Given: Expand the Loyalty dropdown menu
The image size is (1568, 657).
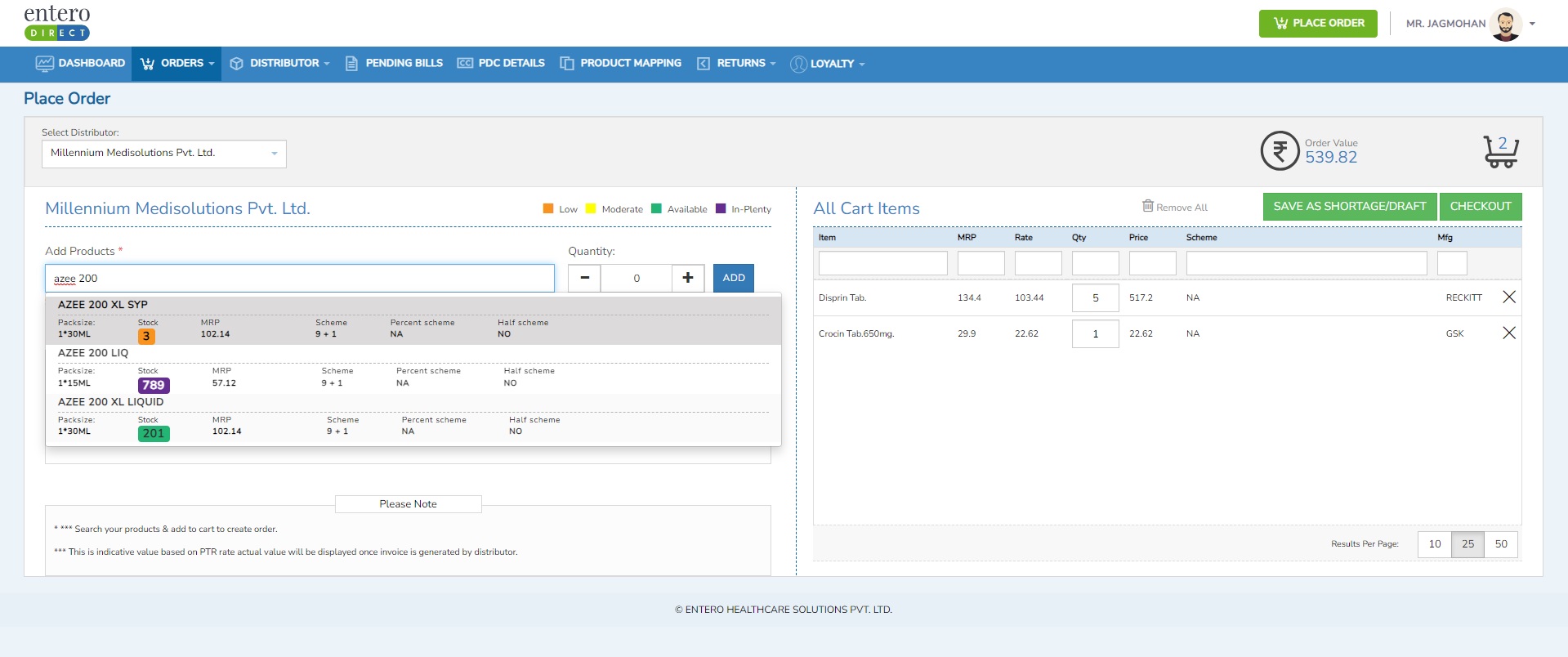Looking at the screenshot, I should (827, 64).
